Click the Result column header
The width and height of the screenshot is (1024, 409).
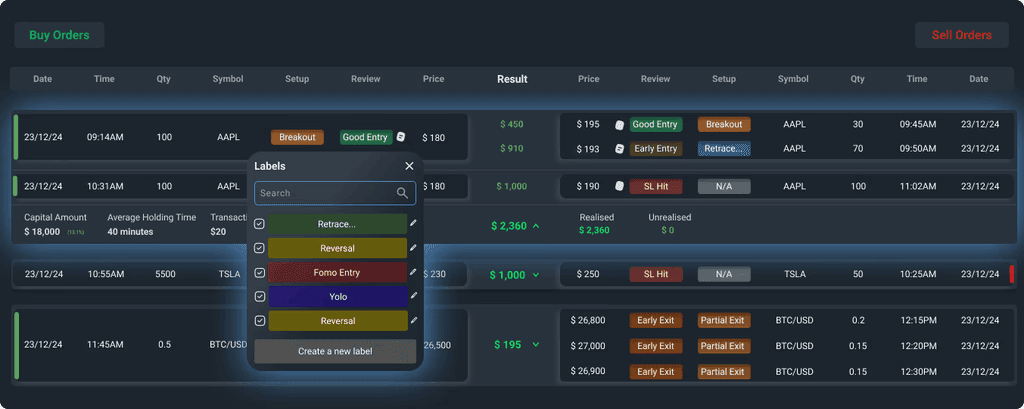pyautogui.click(x=513, y=79)
